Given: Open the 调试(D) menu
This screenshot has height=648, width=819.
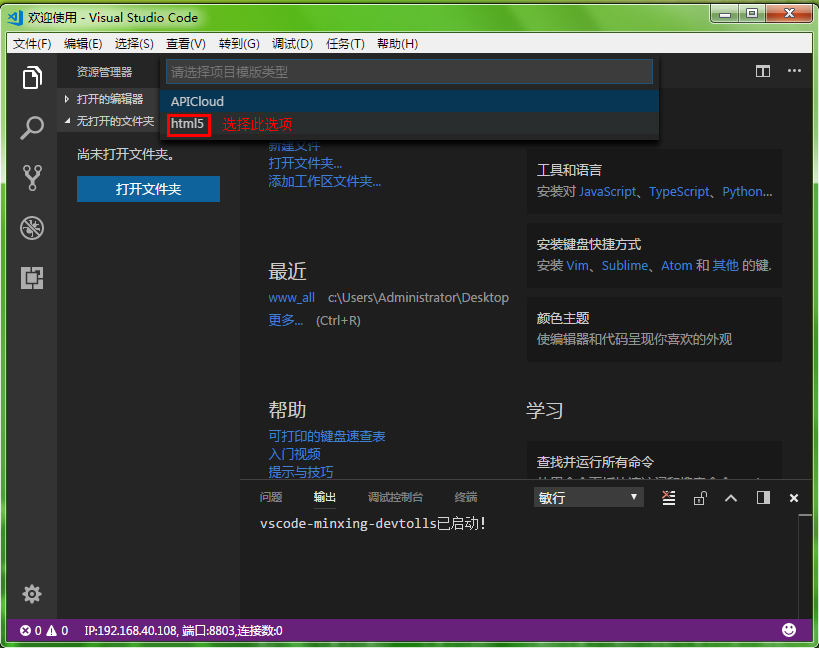Looking at the screenshot, I should point(292,43).
